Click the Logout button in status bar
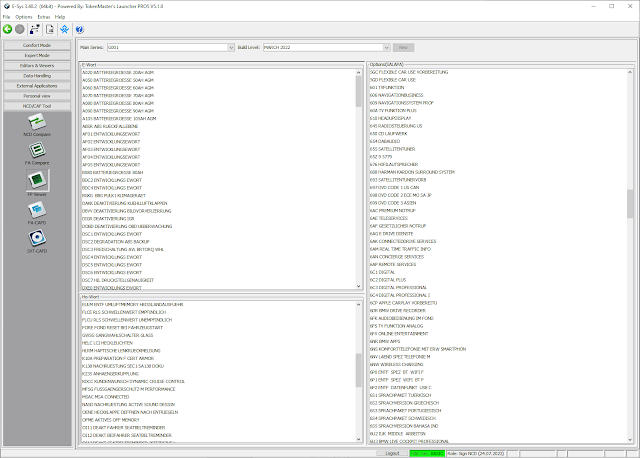Image resolution: width=640 pixels, height=458 pixels. click(392, 454)
